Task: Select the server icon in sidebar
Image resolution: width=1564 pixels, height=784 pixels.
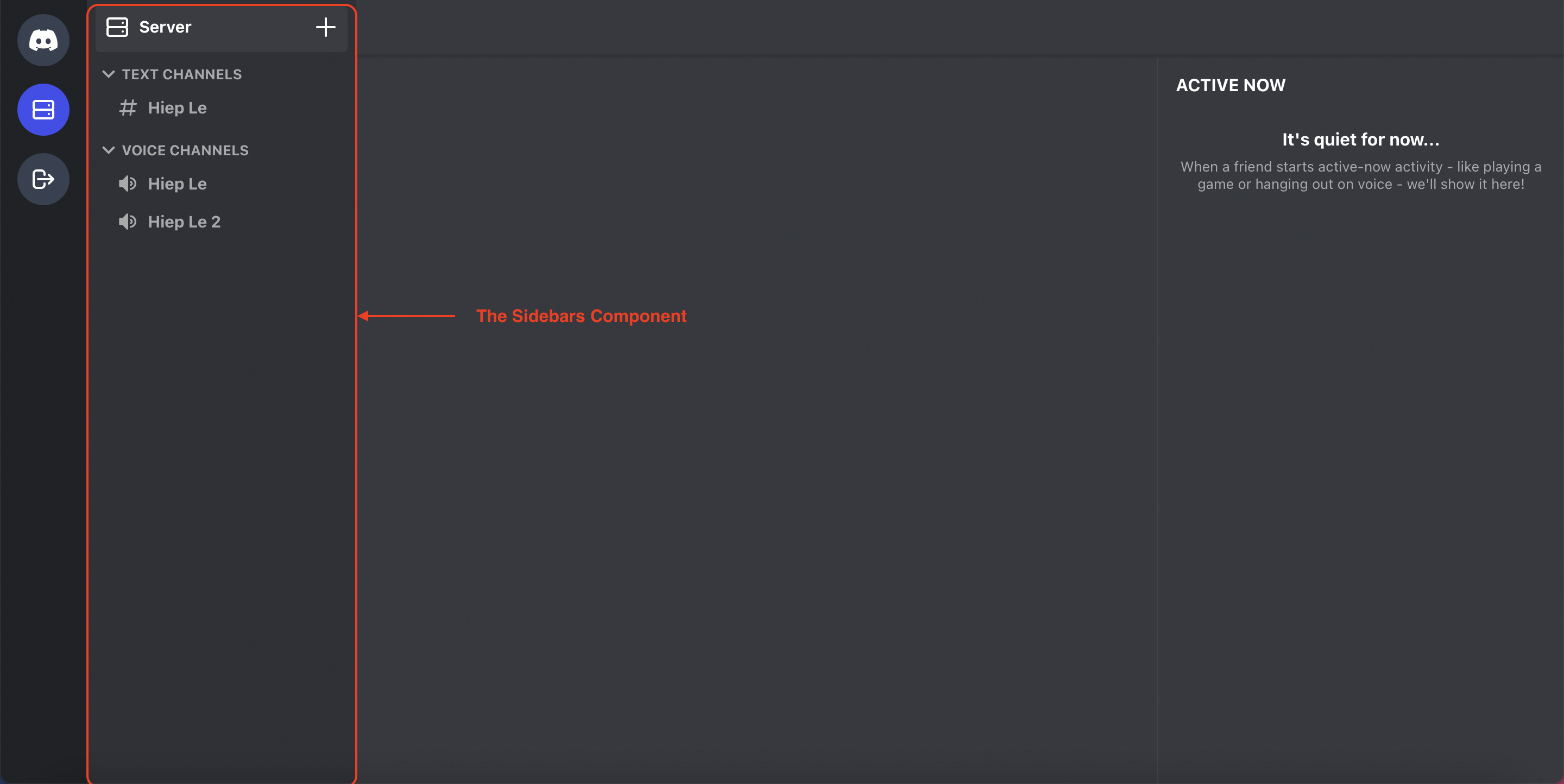Action: tap(43, 109)
